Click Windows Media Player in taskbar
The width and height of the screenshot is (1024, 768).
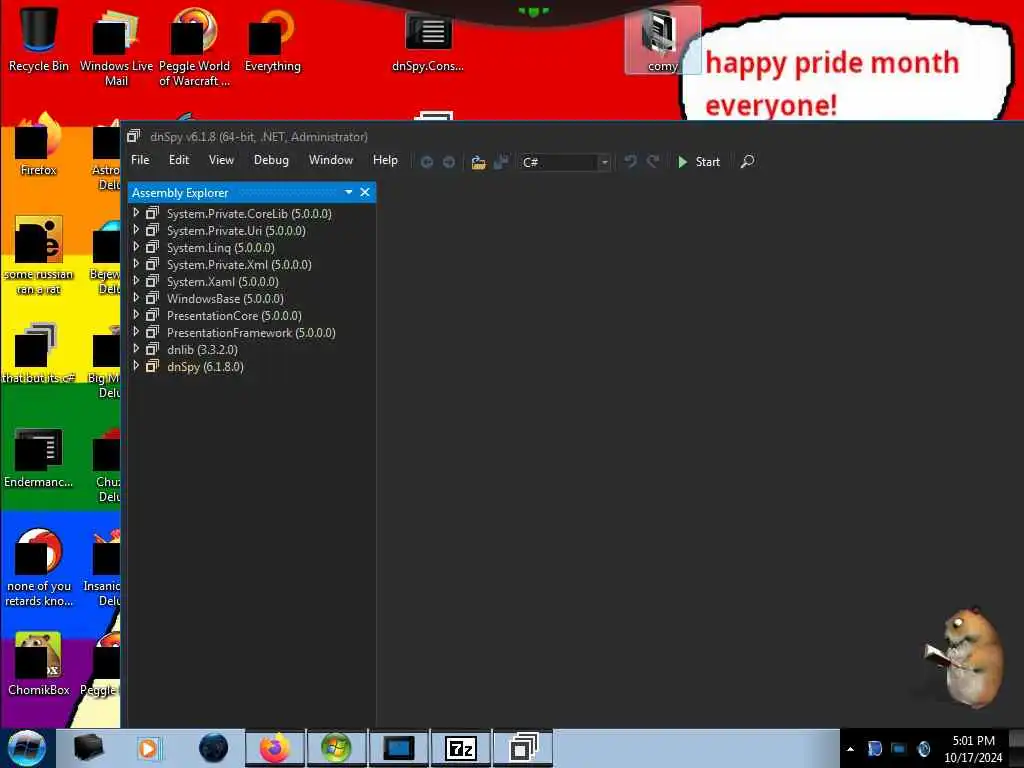pos(148,748)
